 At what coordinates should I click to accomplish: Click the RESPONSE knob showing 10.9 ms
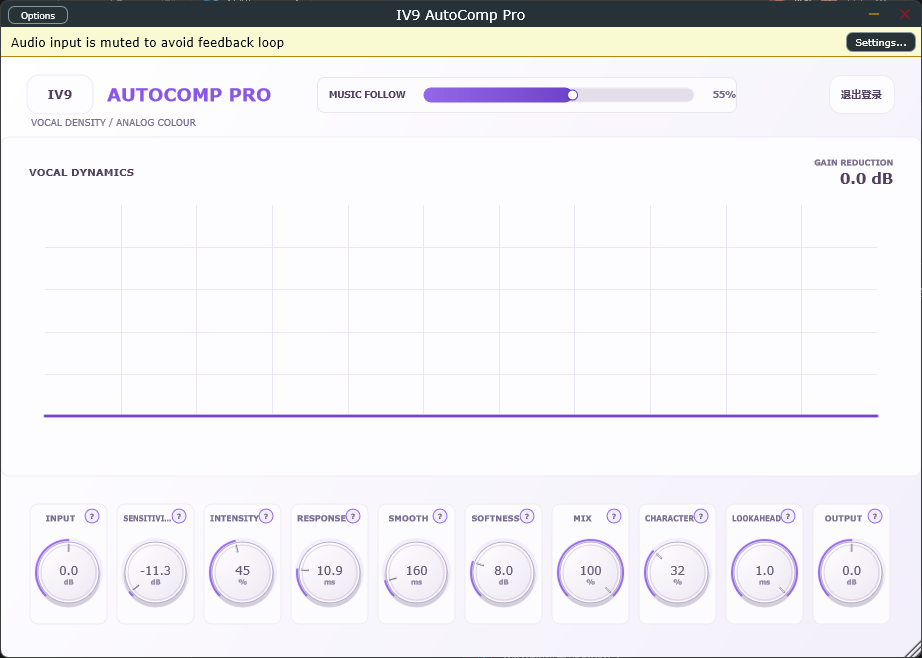(329, 573)
